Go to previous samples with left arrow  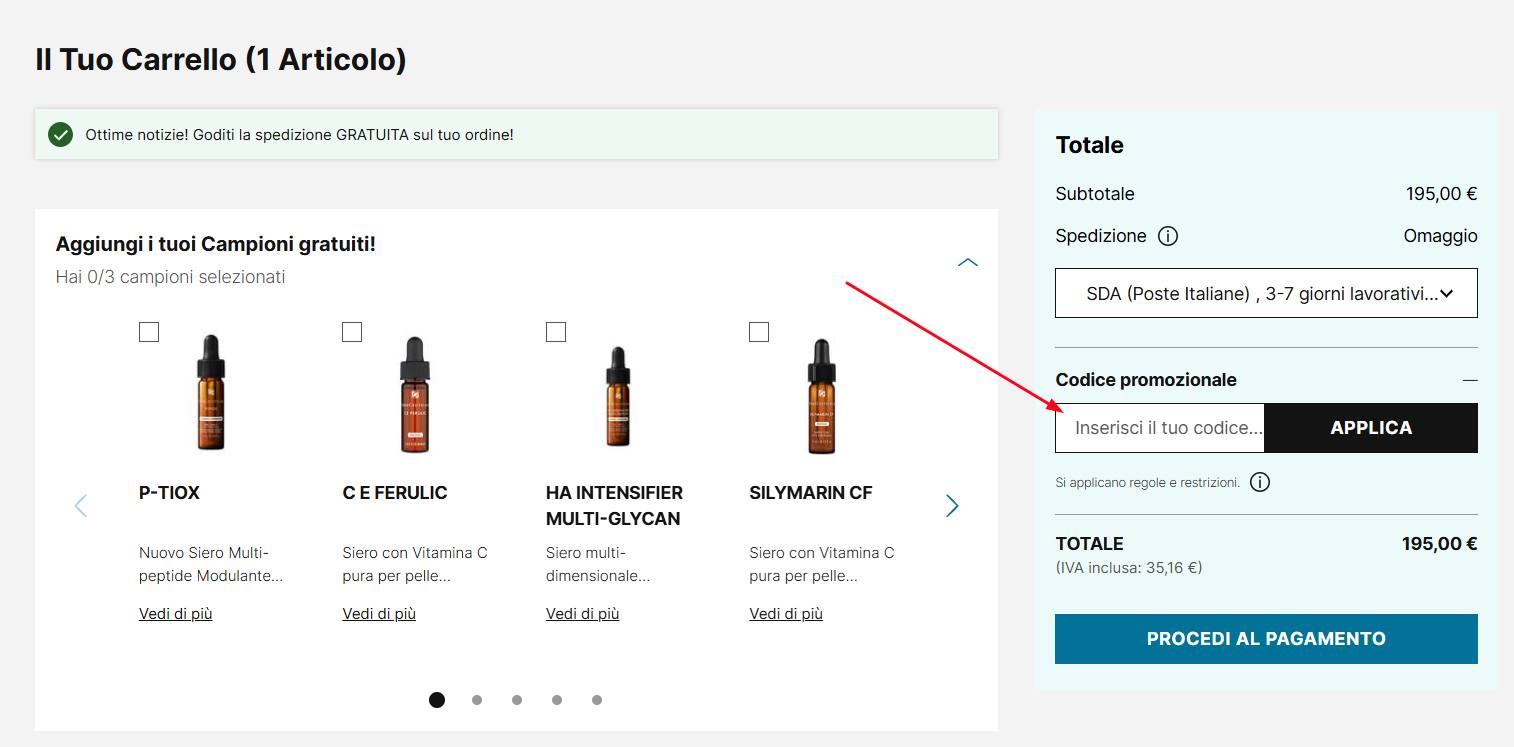(x=81, y=506)
